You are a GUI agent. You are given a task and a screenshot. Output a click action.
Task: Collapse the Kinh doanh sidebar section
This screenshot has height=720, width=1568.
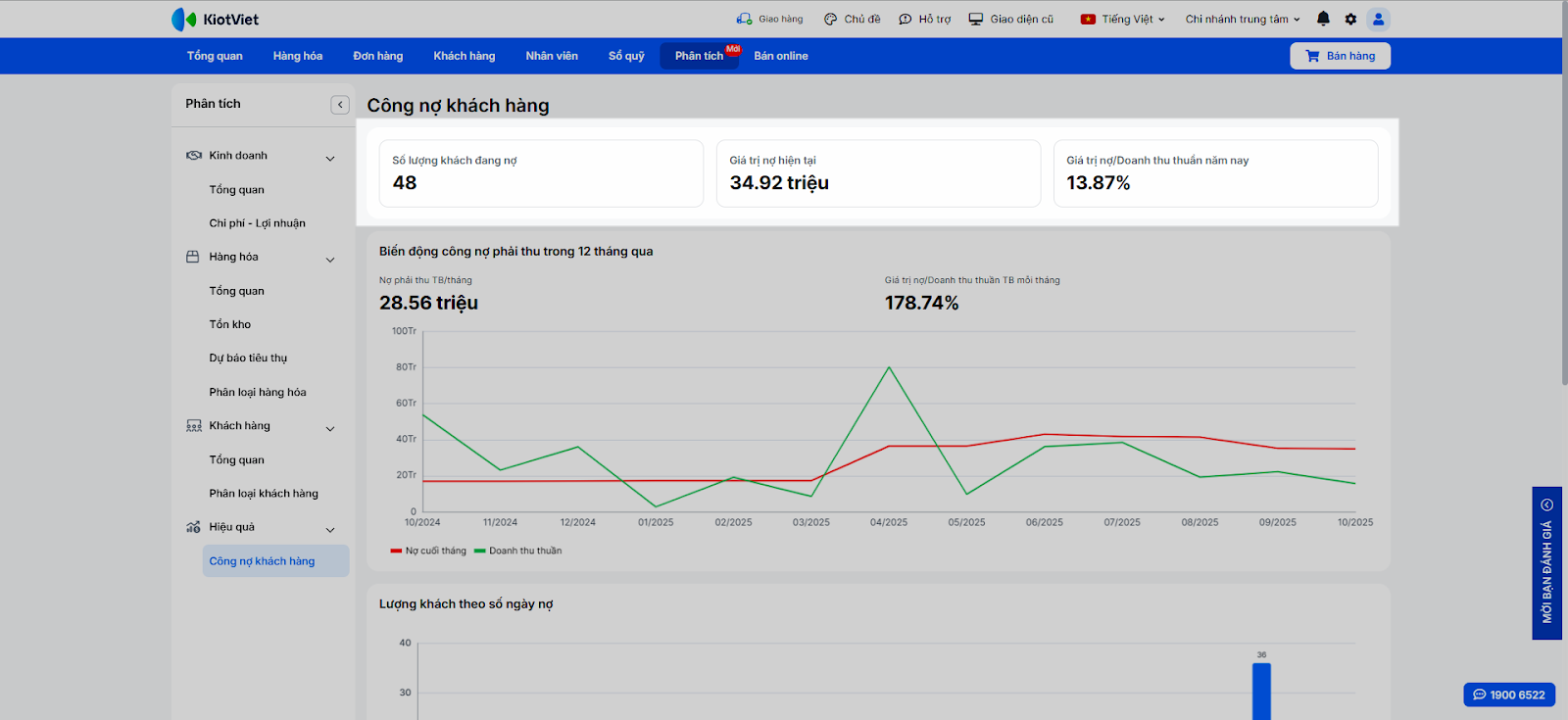pyautogui.click(x=330, y=158)
